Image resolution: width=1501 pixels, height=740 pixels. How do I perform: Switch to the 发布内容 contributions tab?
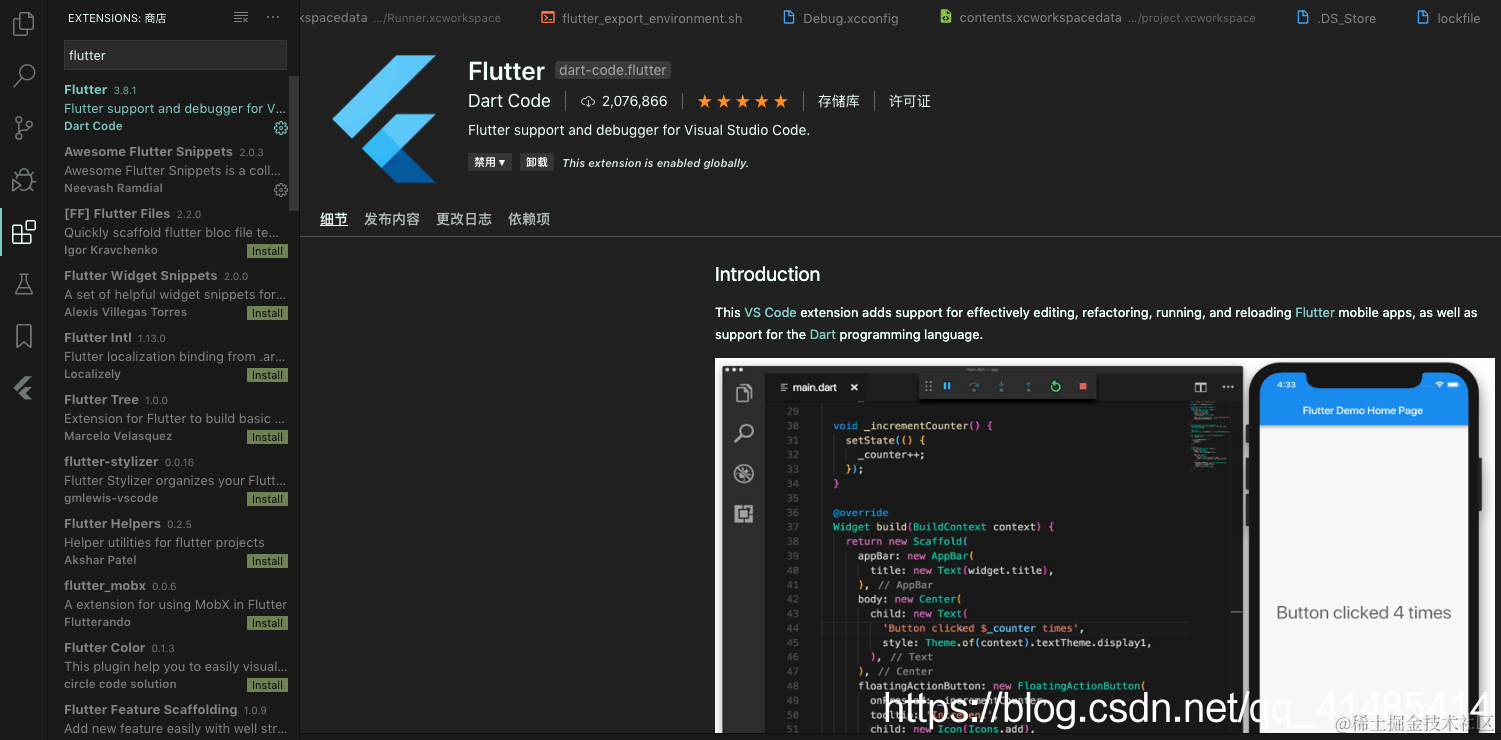click(x=392, y=219)
